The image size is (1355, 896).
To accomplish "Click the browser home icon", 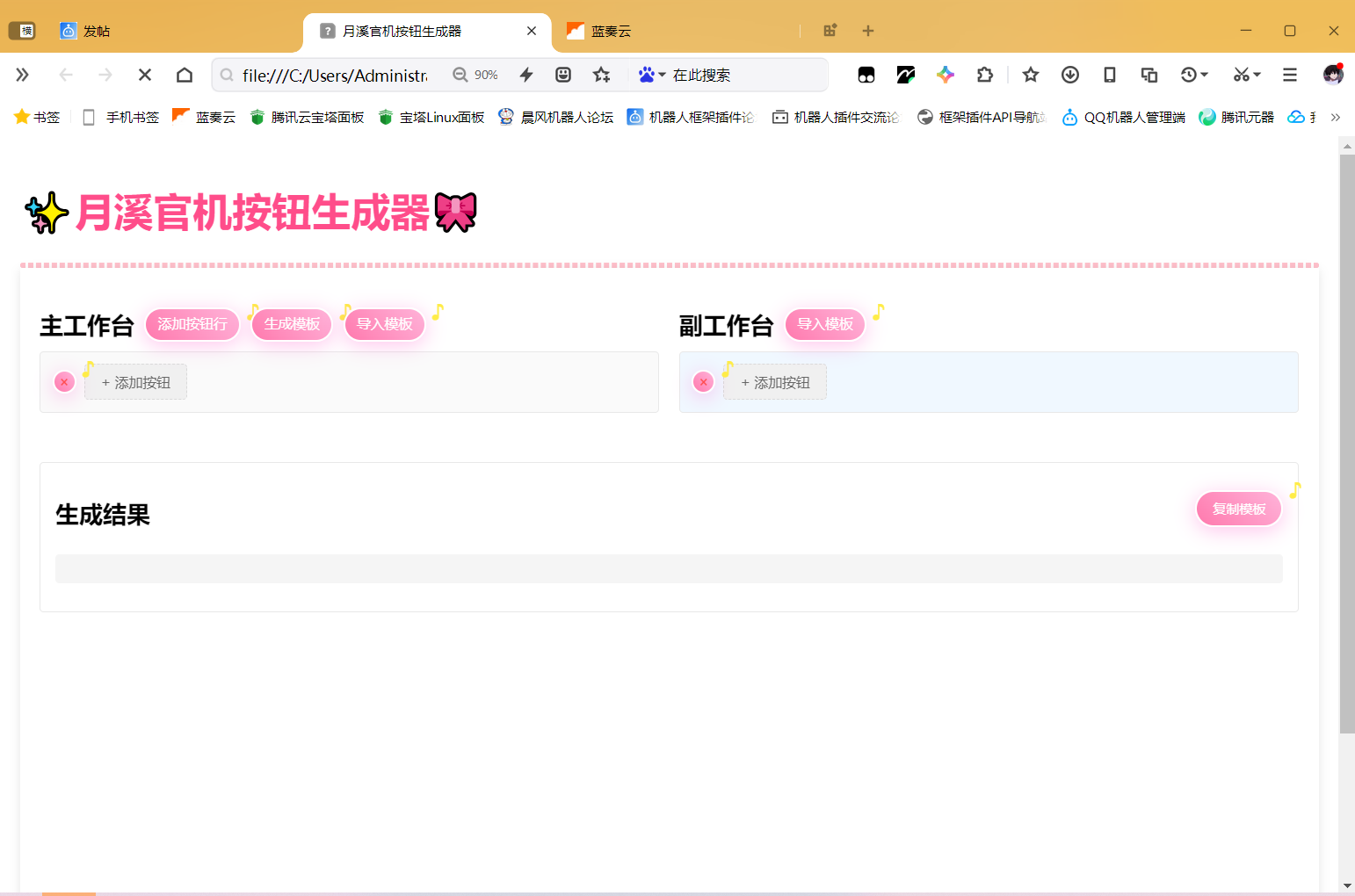I will tap(184, 75).
